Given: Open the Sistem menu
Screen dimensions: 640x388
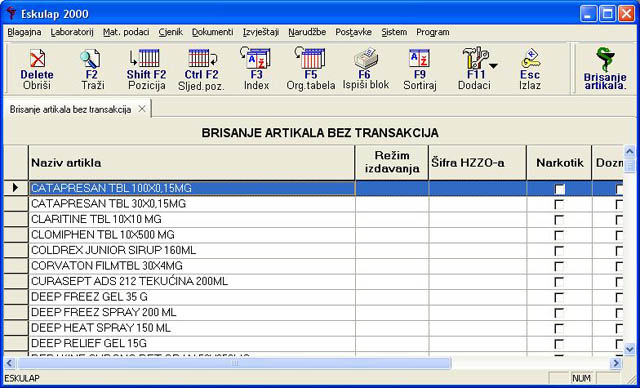Looking at the screenshot, I should click(394, 32).
